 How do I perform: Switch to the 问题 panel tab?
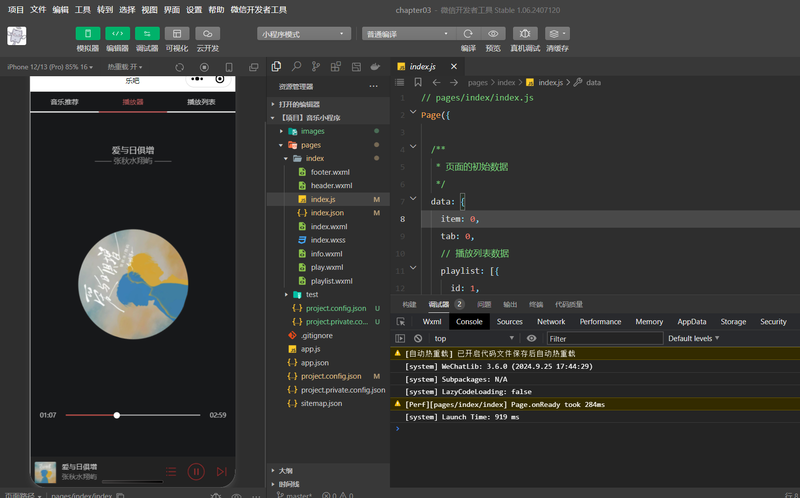pyautogui.click(x=484, y=304)
